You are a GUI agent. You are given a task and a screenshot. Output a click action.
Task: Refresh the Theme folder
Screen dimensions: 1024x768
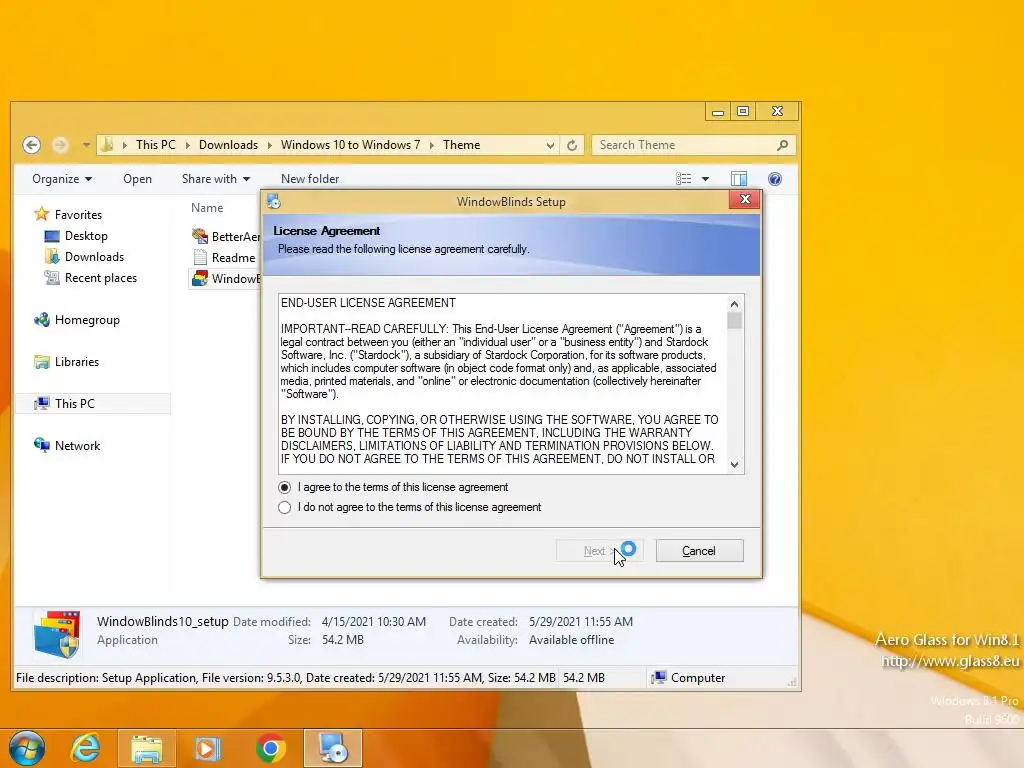(571, 145)
